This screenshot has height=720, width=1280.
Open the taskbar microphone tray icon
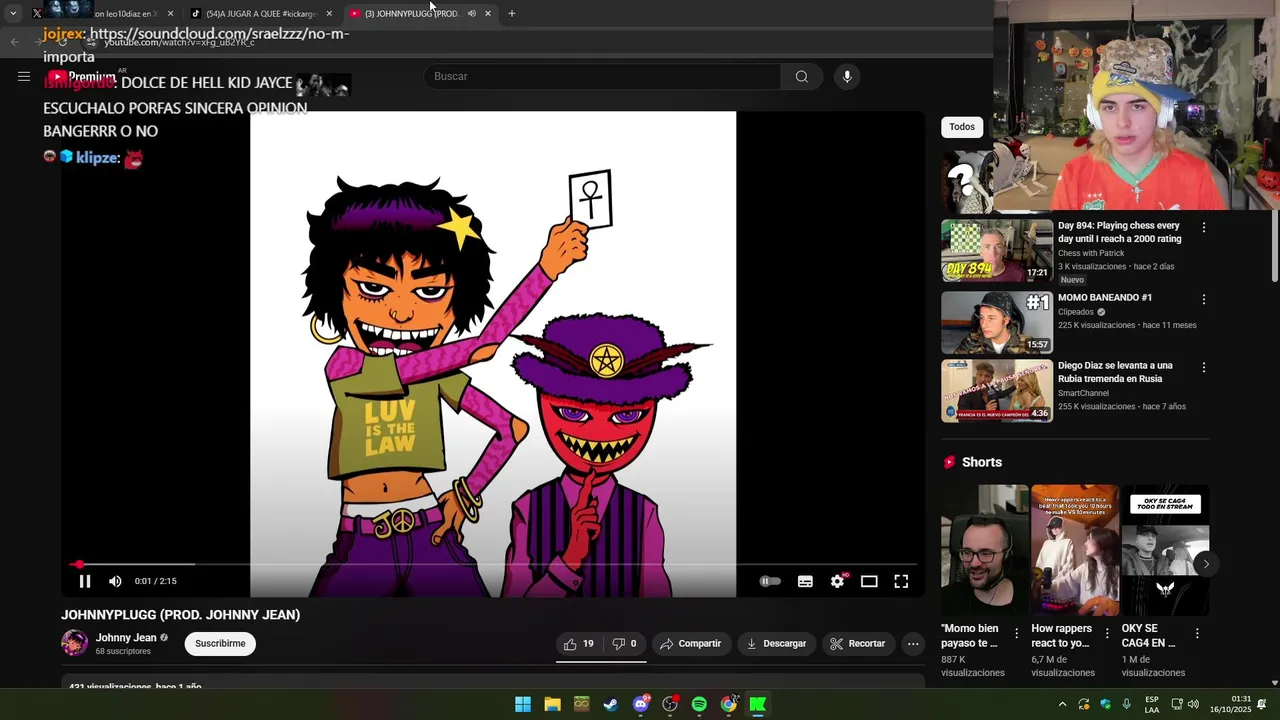coord(1127,704)
